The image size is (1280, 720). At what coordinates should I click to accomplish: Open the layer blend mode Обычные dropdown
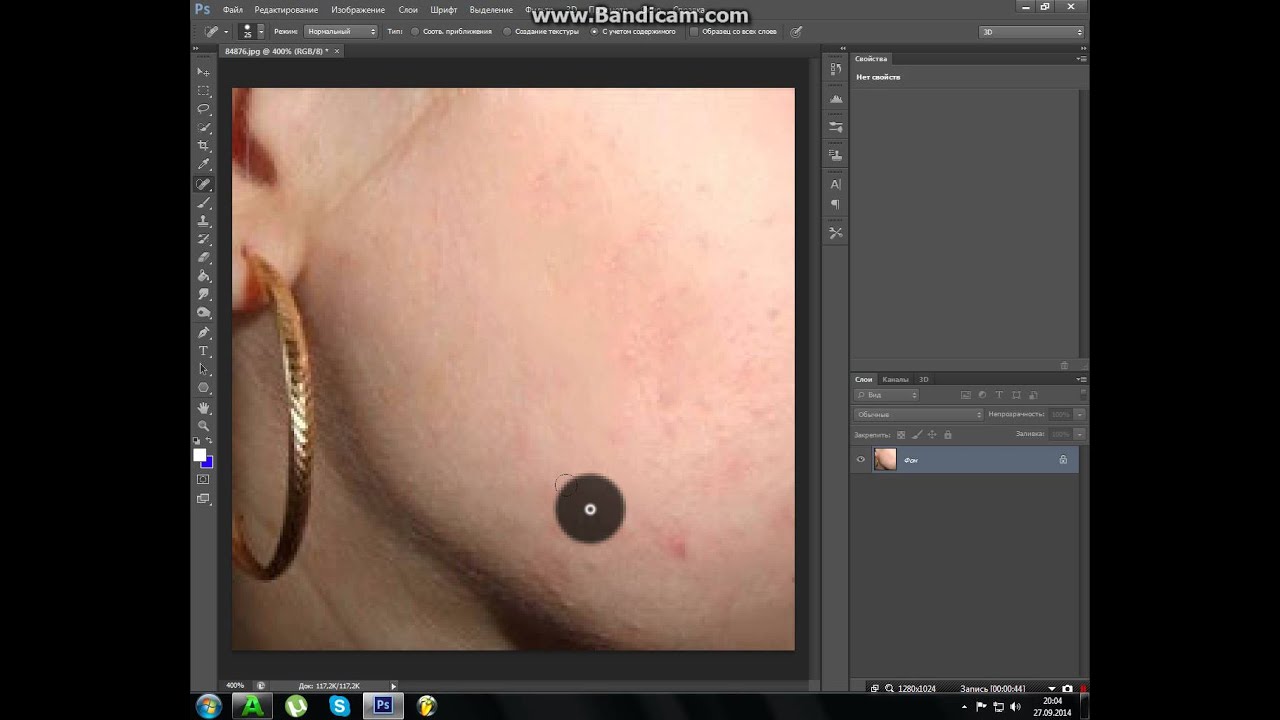(x=919, y=414)
